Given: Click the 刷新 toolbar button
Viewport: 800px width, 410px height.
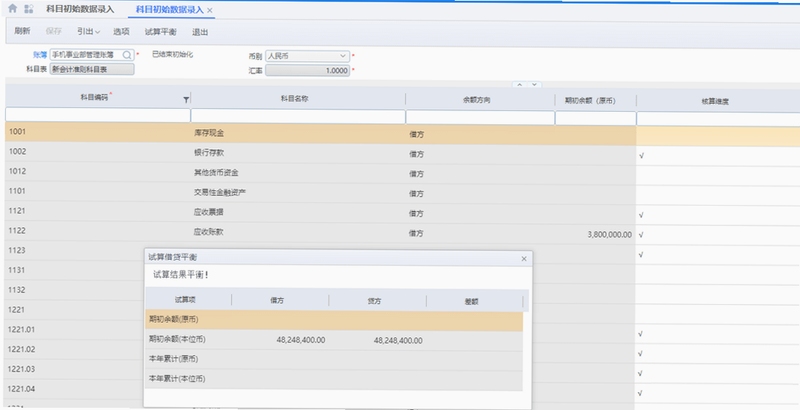Looking at the screenshot, I should click(22, 31).
